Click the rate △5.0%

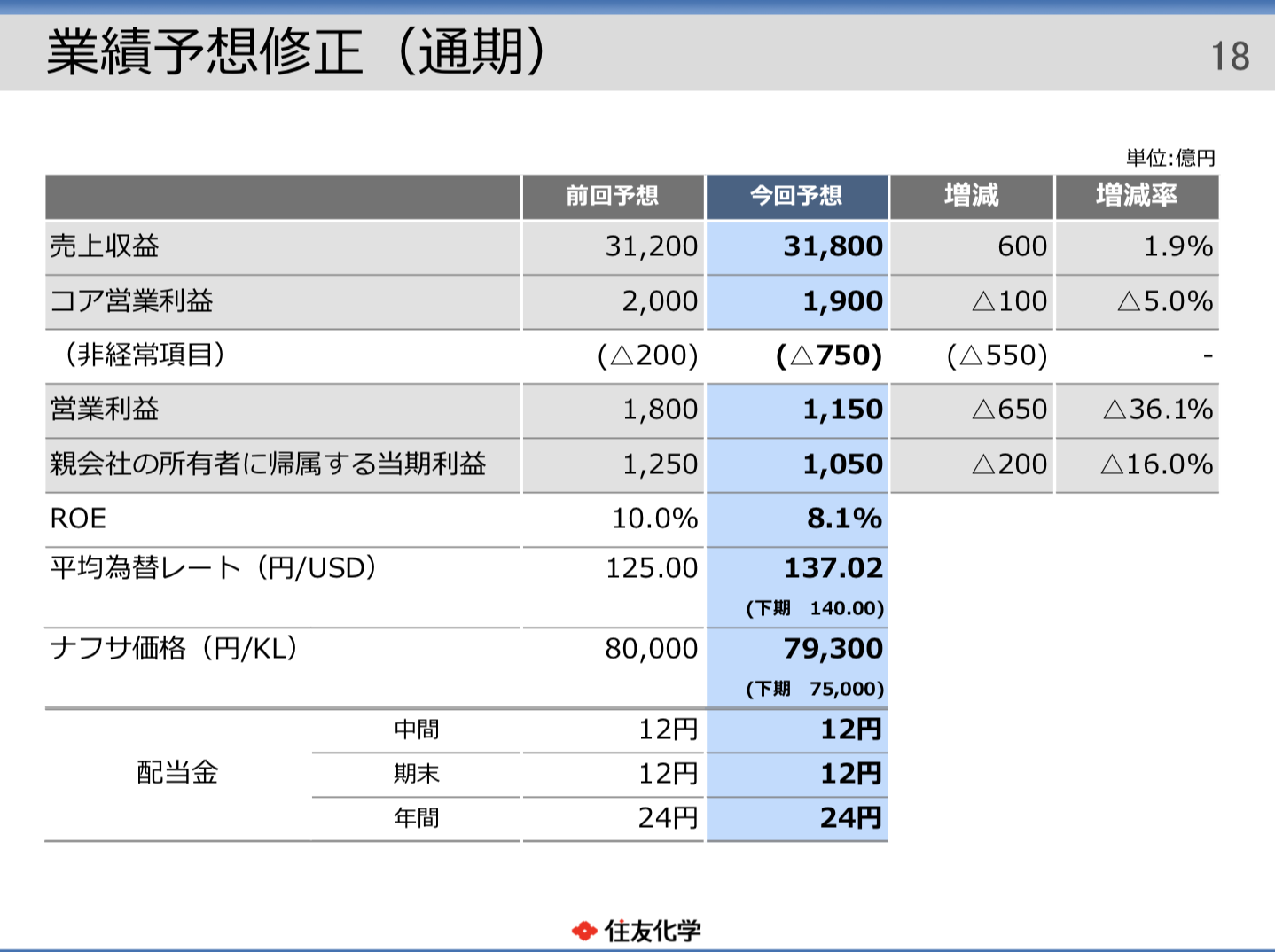(1166, 301)
